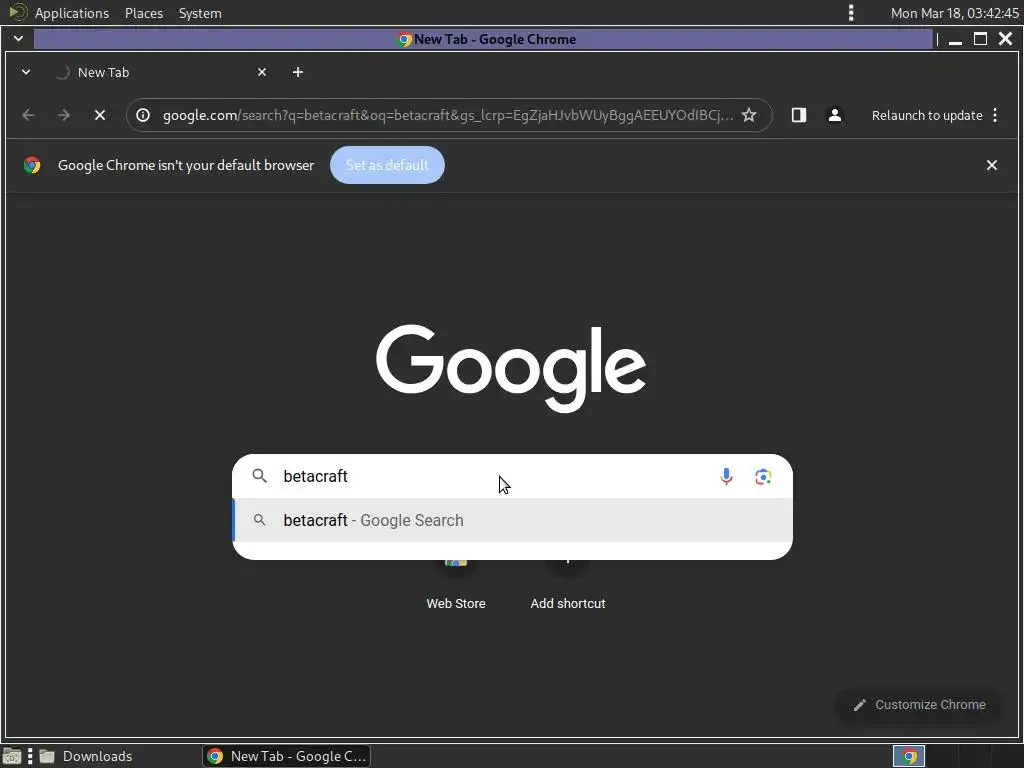This screenshot has height=768, width=1024.
Task: Click Set as default button
Action: (387, 165)
